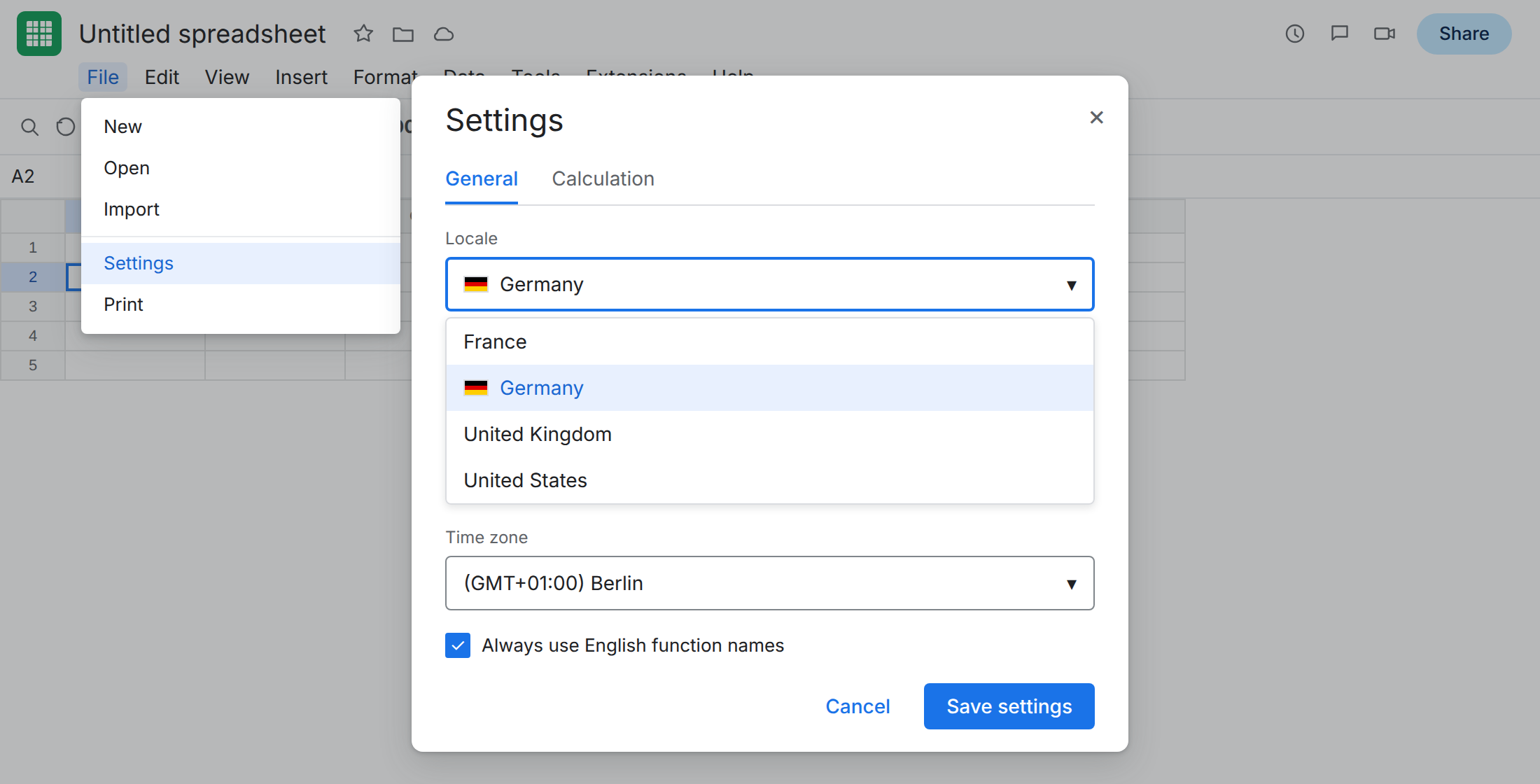Open the Time zone dropdown showing Berlin
The image size is (1540, 784).
(770, 583)
